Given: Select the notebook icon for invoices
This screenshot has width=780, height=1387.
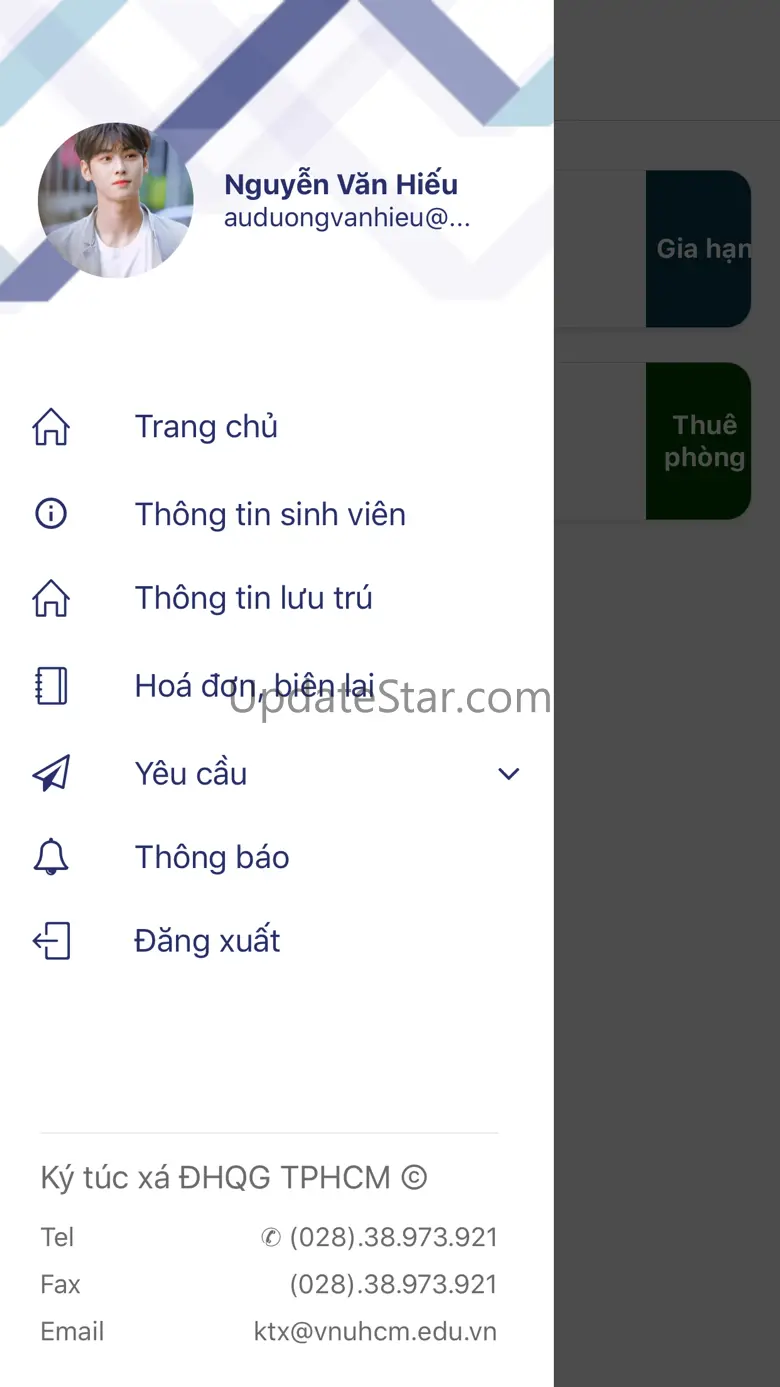Looking at the screenshot, I should [51, 686].
